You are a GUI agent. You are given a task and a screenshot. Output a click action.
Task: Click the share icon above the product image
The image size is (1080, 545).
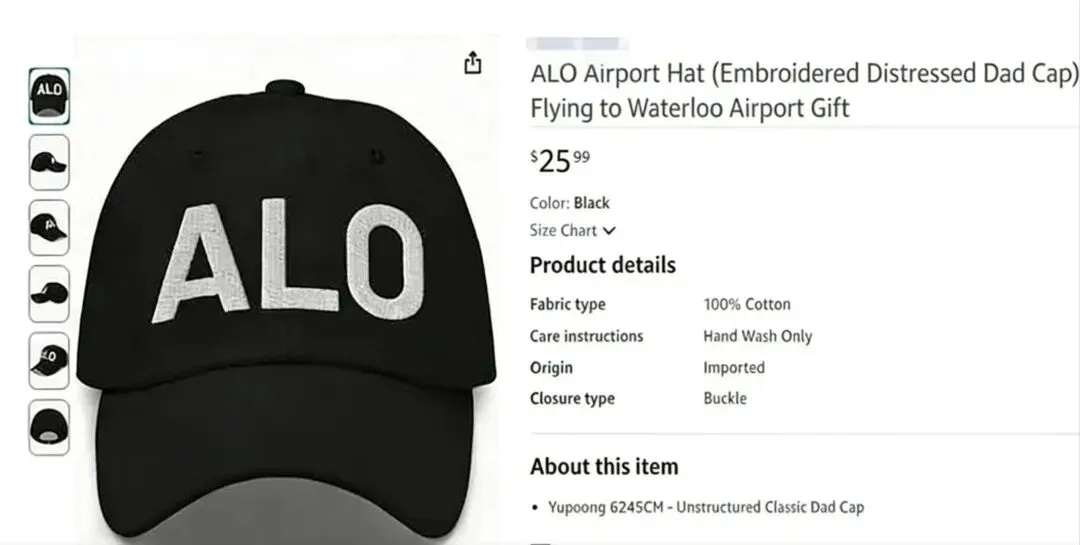(x=473, y=64)
